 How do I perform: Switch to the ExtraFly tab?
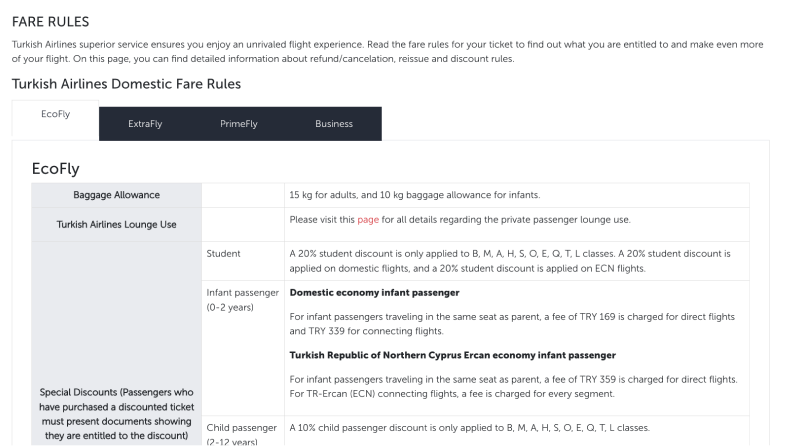(x=145, y=124)
